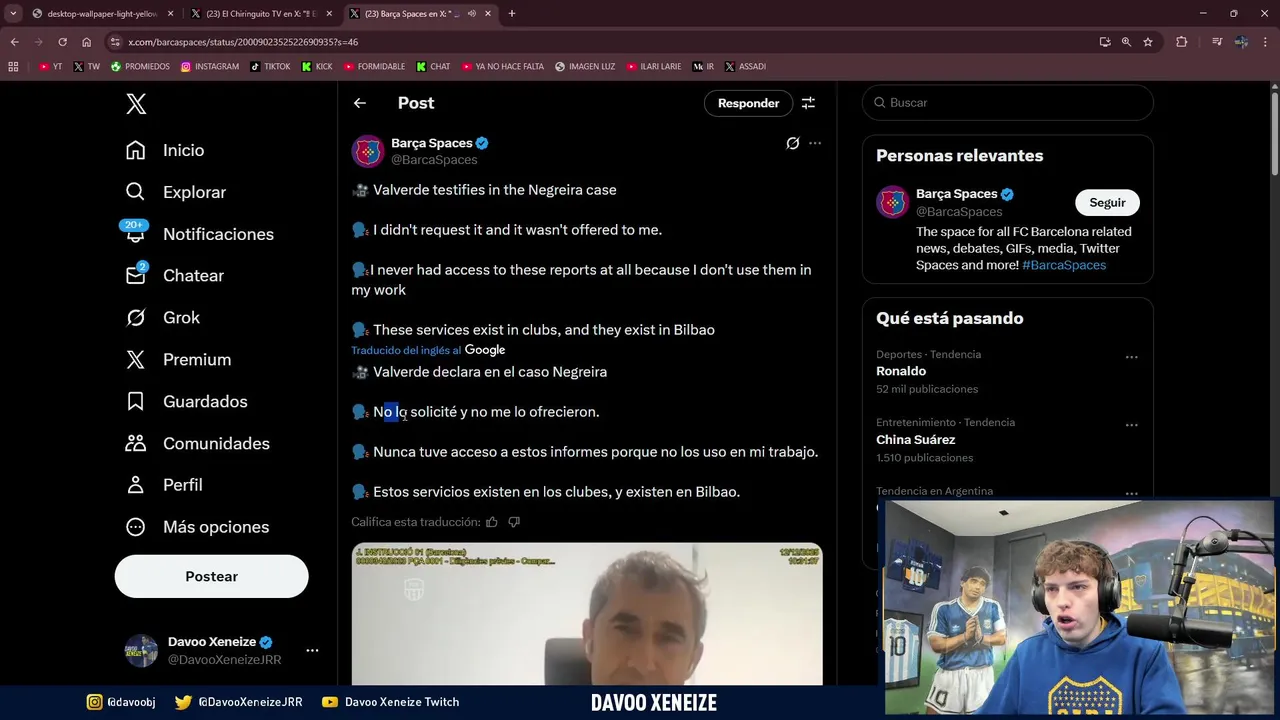Open browser zoom magnifier icon
The height and width of the screenshot is (720, 1280).
point(1126,42)
